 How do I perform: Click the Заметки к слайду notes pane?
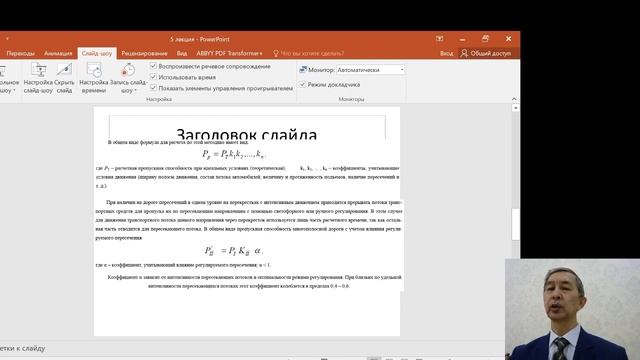(23, 349)
